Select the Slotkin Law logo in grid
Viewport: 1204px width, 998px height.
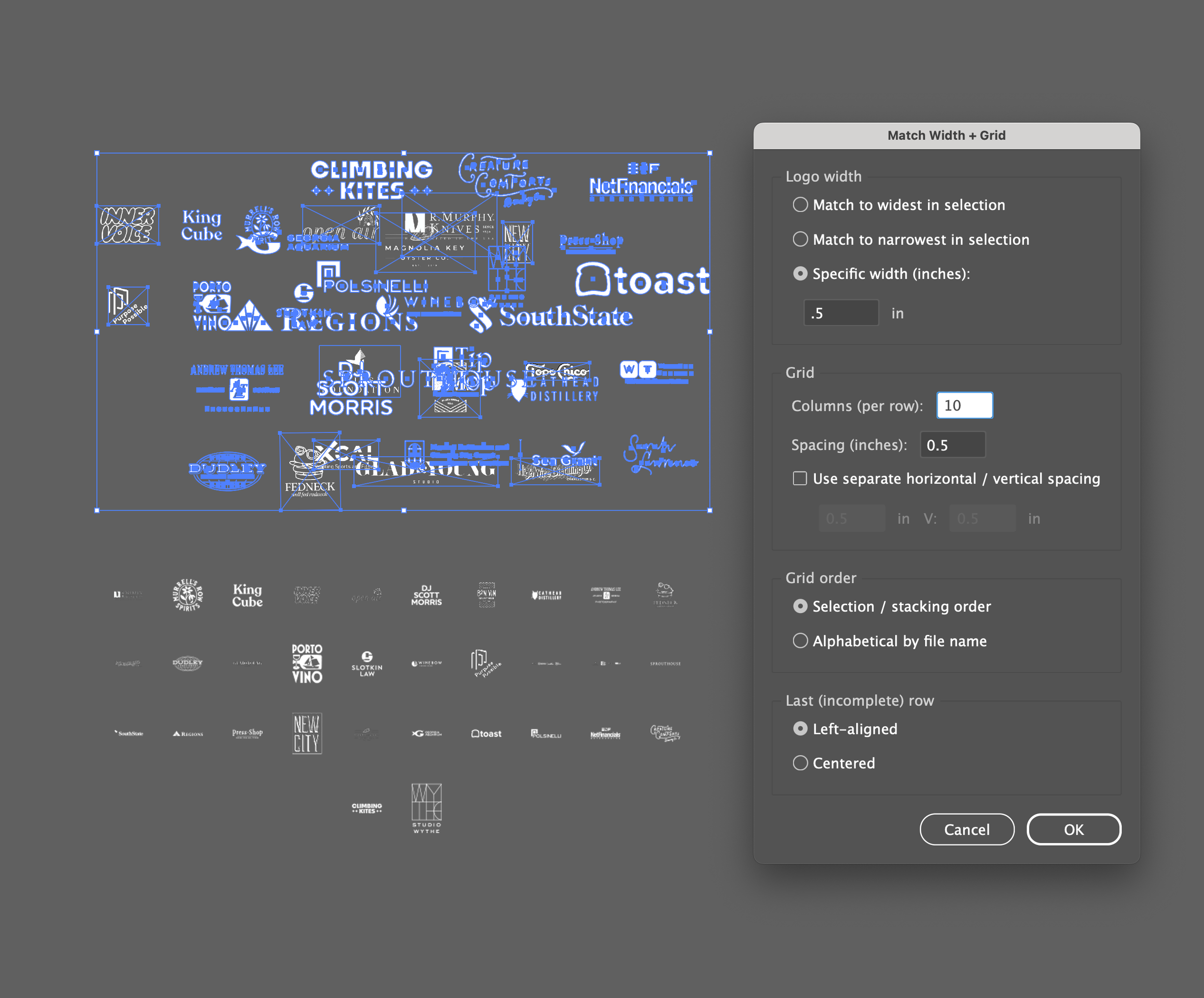tap(367, 664)
